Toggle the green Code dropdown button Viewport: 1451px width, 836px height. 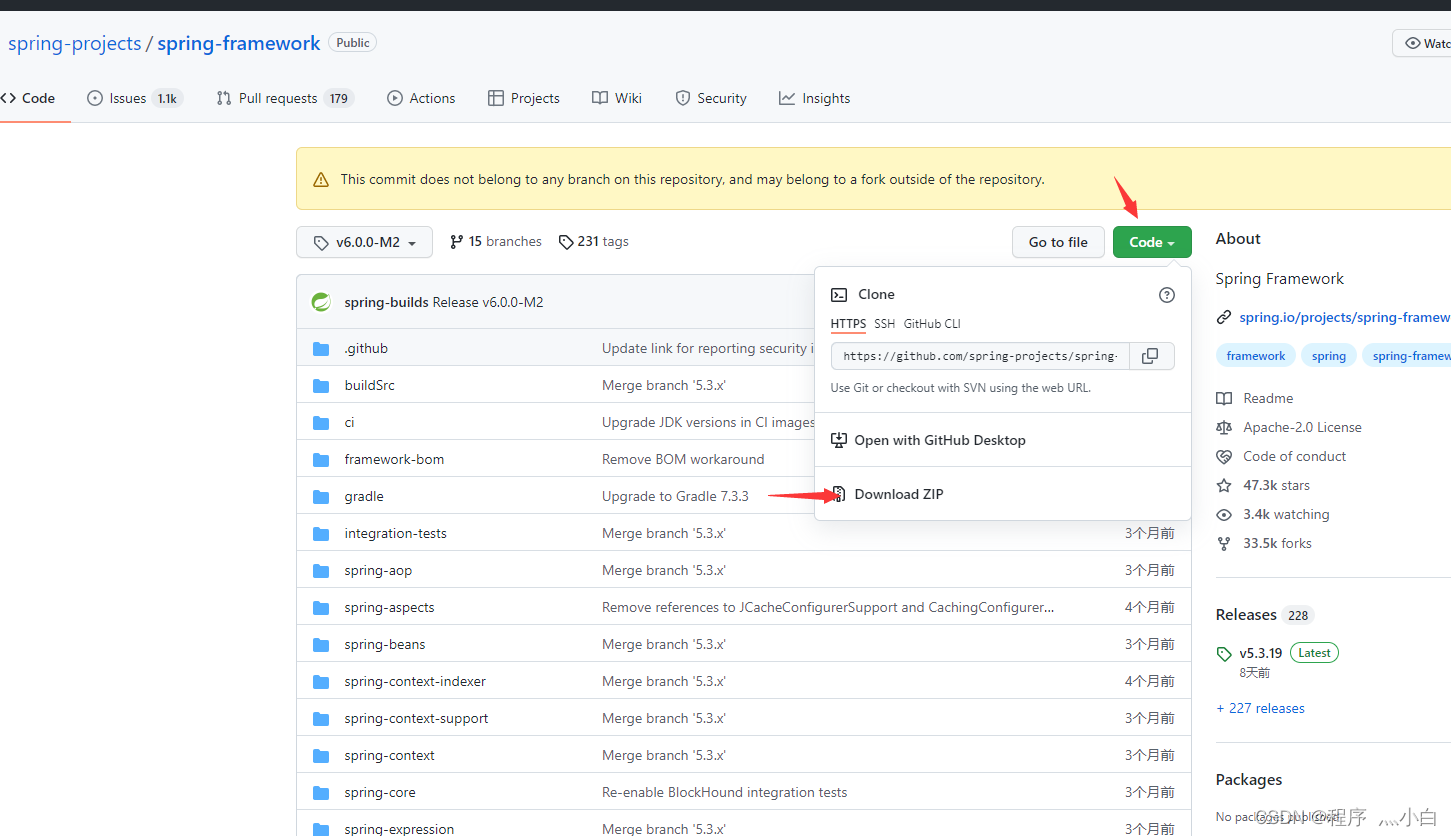click(1152, 242)
